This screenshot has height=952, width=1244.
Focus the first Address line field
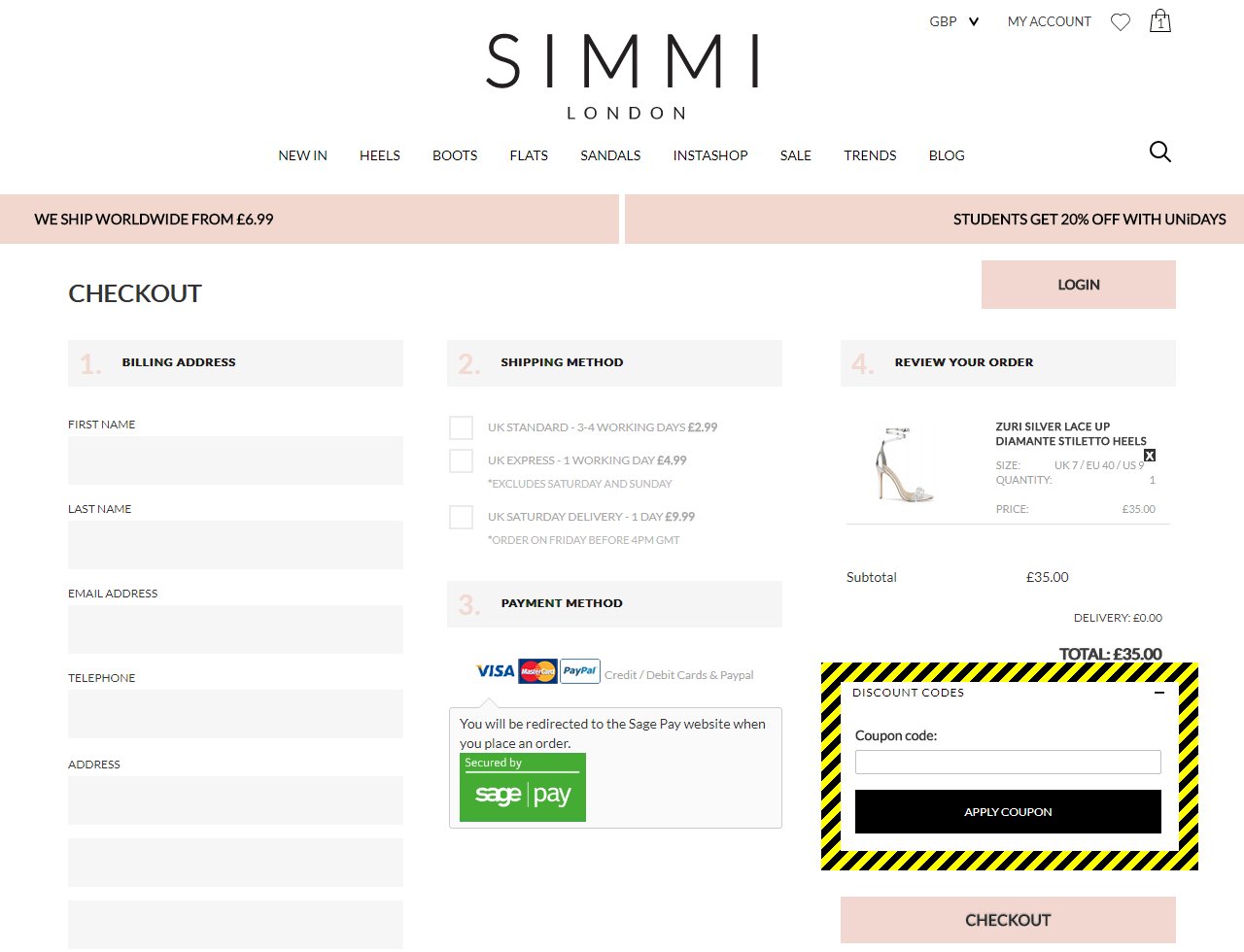click(235, 800)
